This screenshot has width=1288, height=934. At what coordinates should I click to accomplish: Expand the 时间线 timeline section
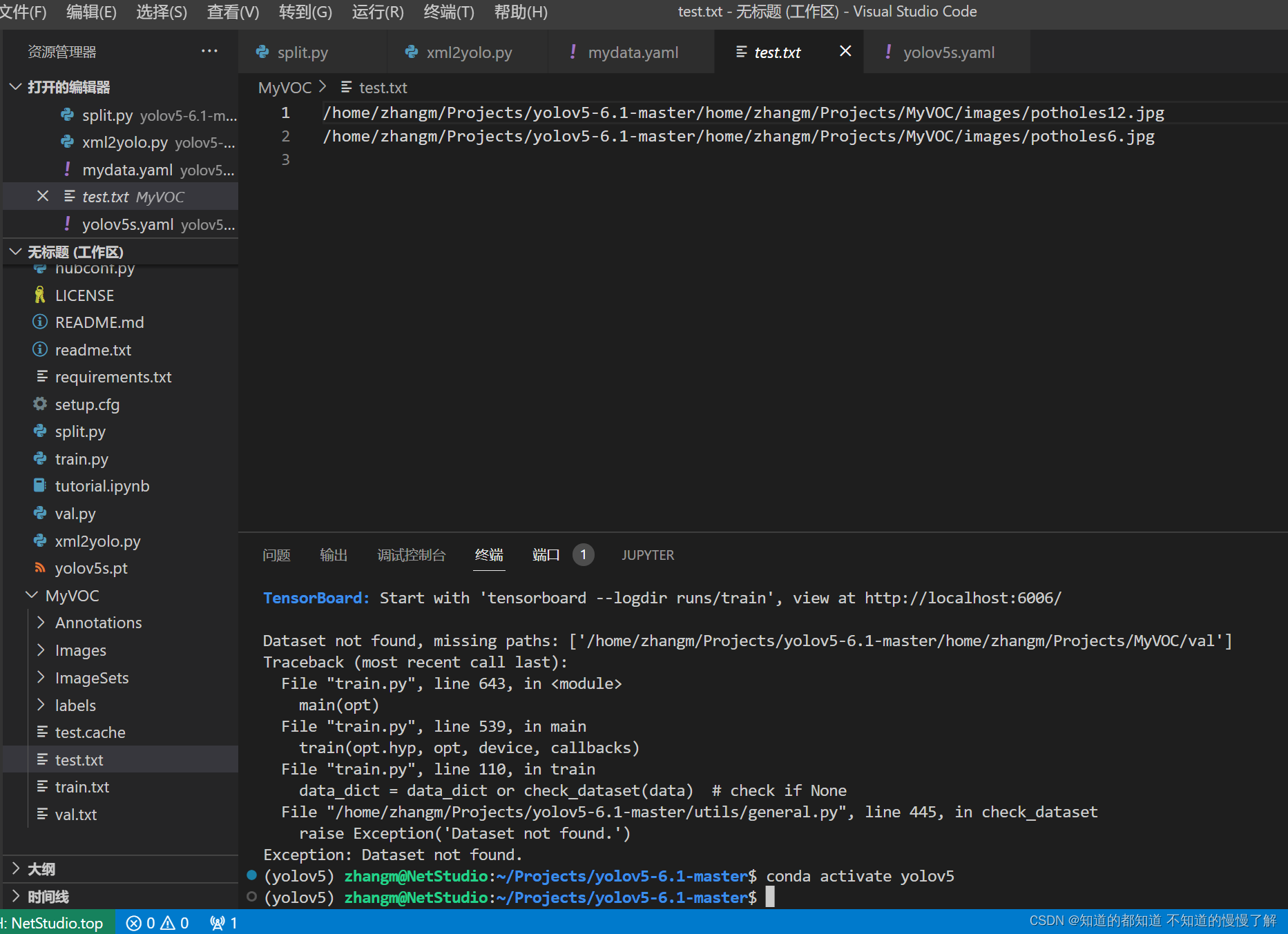16,896
